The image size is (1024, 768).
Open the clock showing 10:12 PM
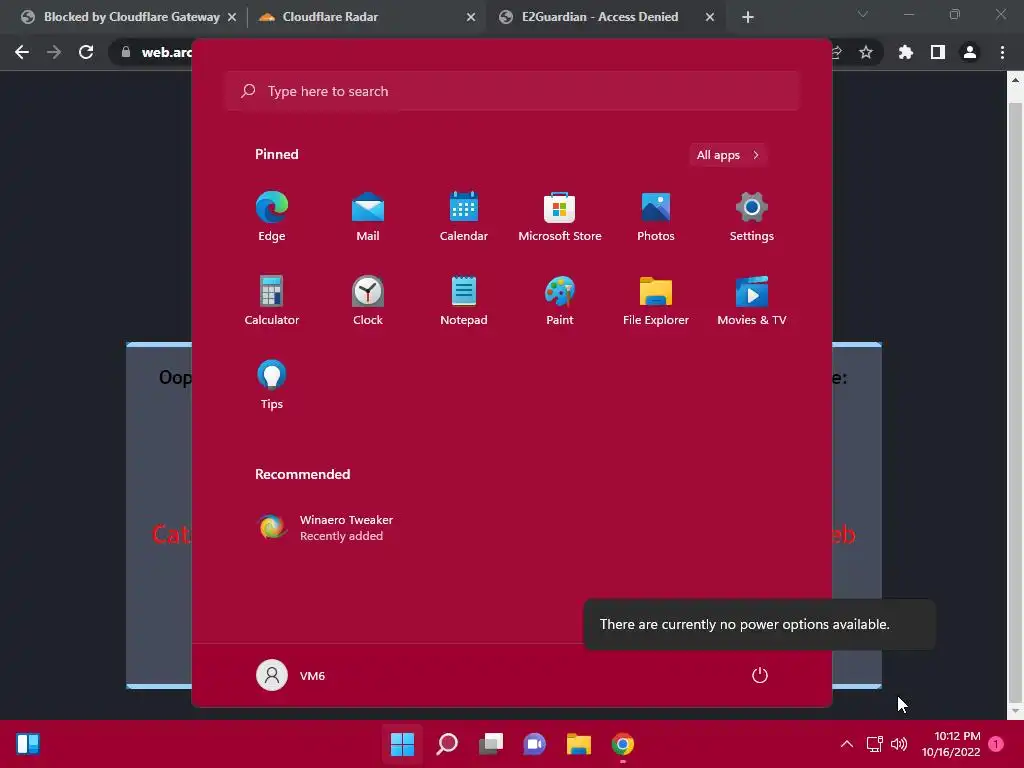tap(951, 744)
